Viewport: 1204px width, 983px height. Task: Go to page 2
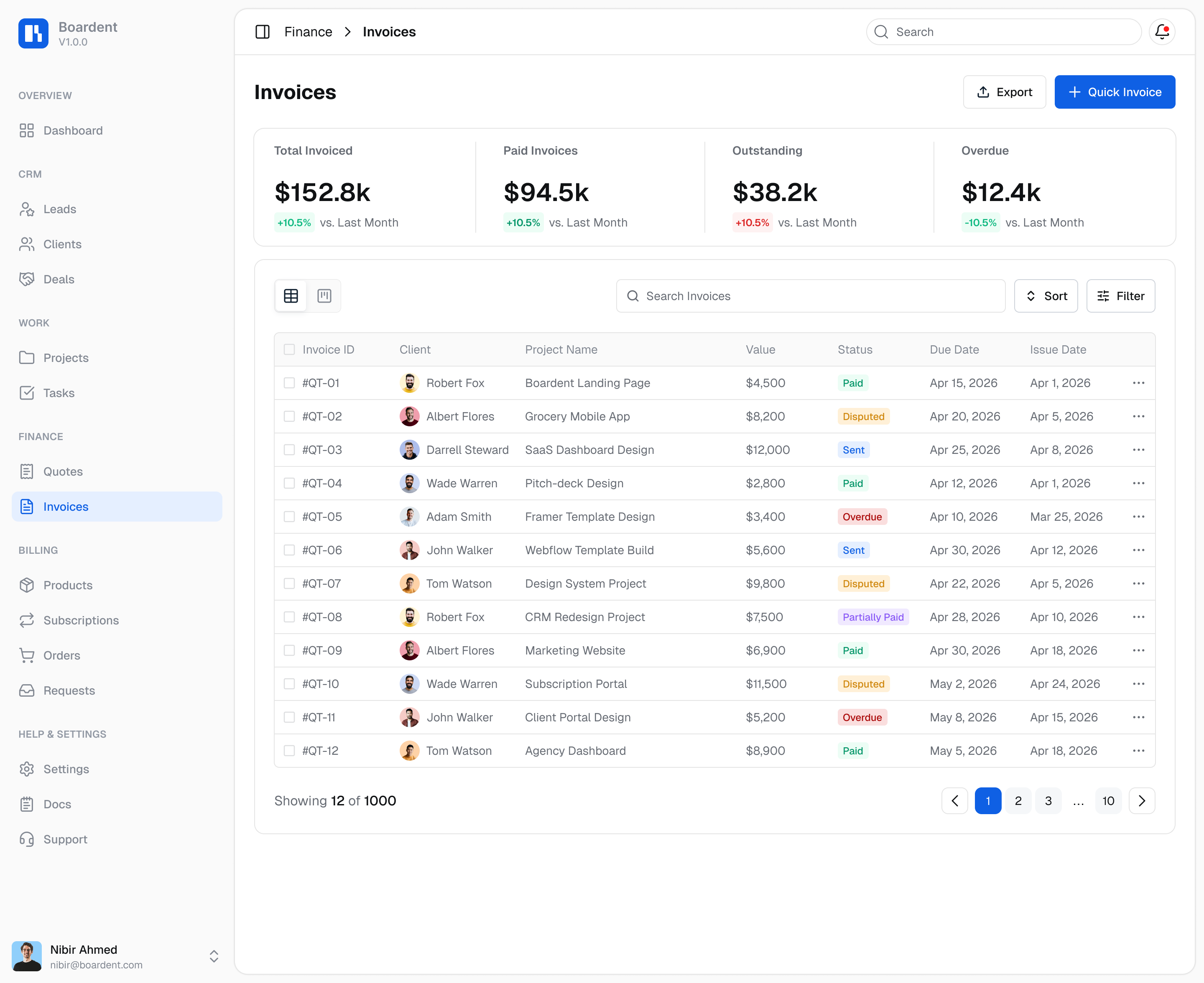coord(1018,801)
